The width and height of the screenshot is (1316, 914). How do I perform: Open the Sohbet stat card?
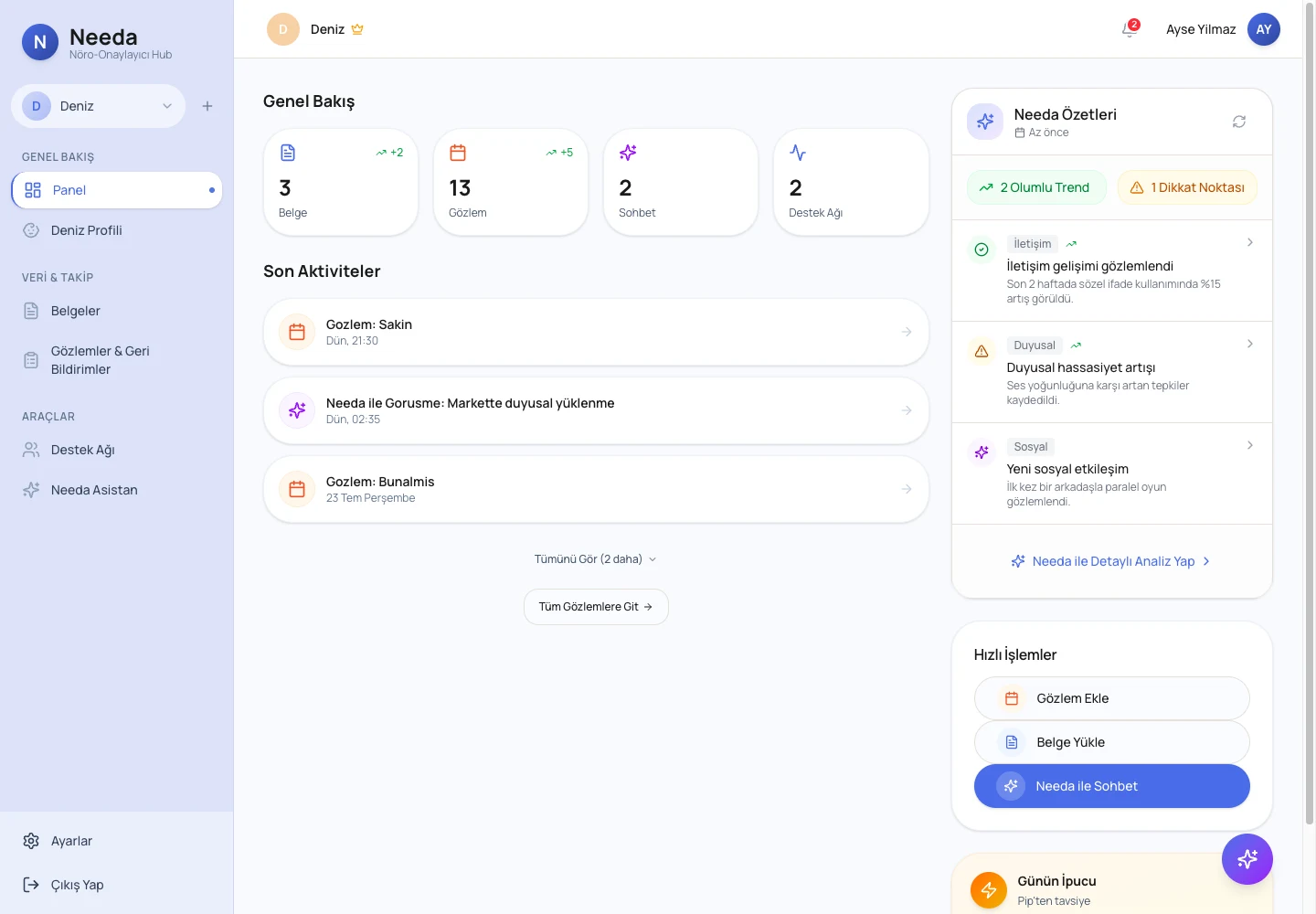[x=681, y=182]
